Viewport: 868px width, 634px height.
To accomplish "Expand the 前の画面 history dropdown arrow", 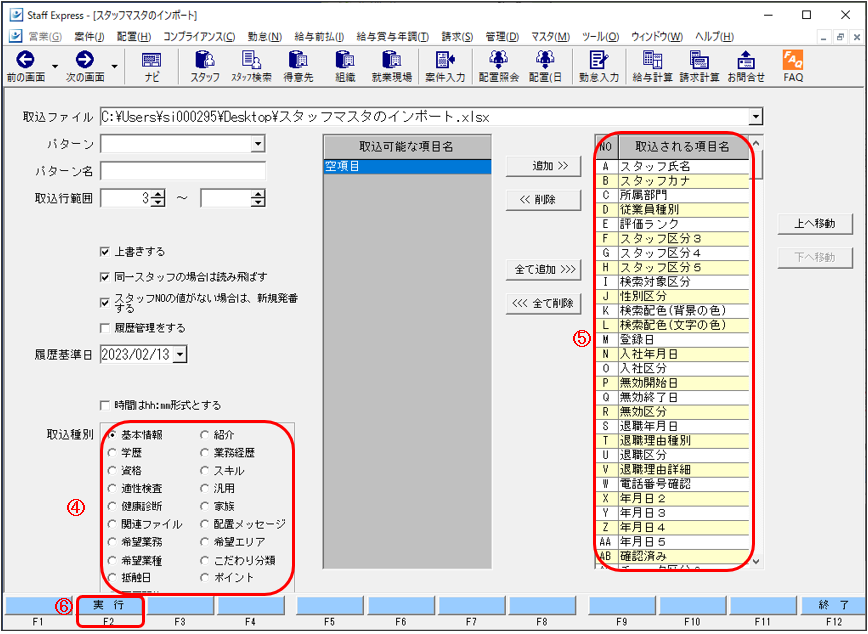I will 55,66.
